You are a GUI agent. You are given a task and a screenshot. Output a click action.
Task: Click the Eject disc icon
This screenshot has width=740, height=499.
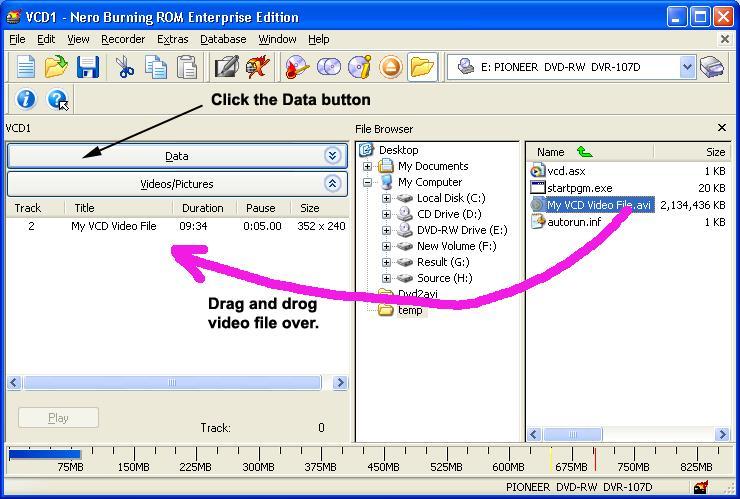coord(390,67)
